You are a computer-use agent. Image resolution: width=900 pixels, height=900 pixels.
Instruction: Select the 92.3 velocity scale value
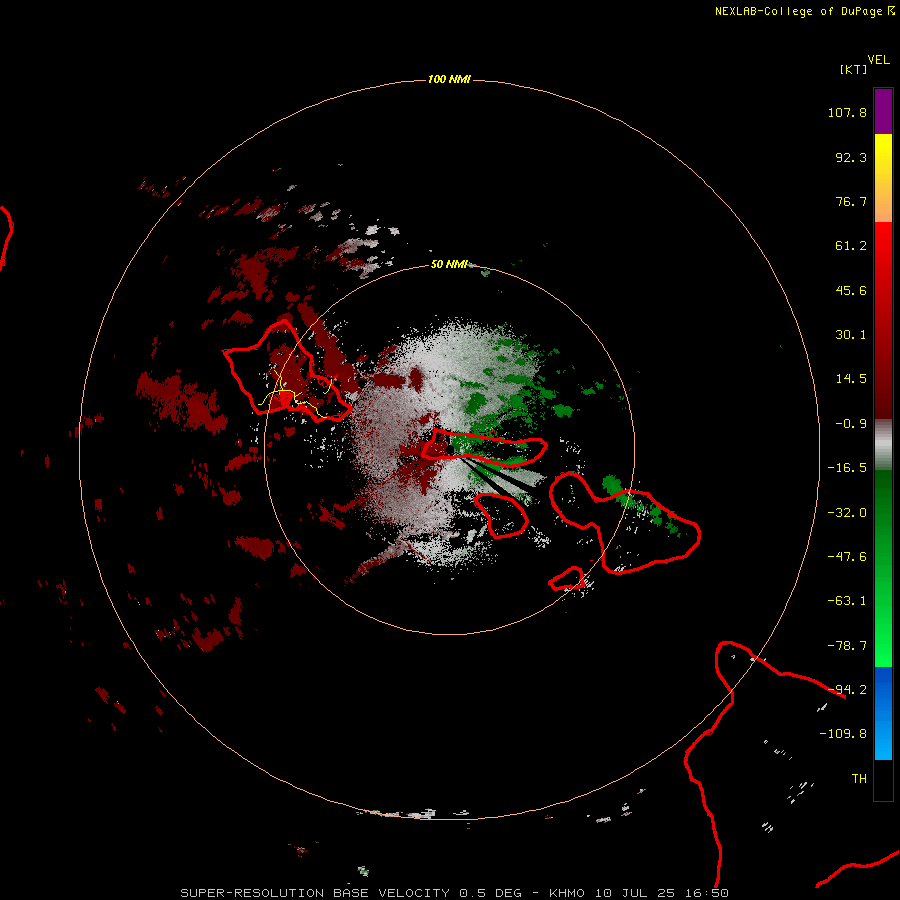851,157
